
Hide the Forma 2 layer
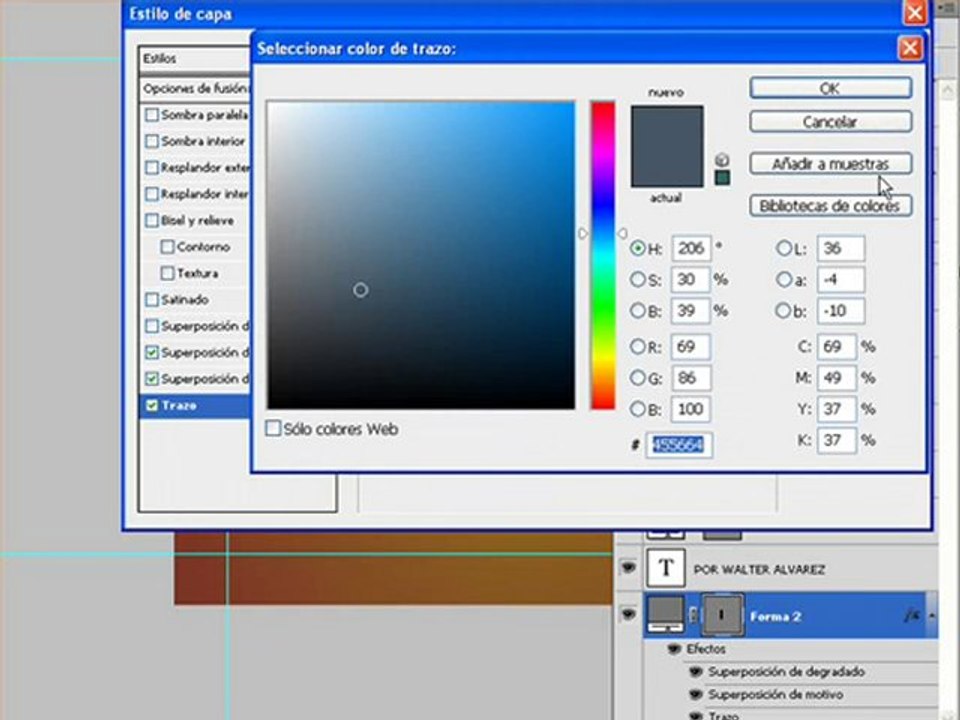pyautogui.click(x=628, y=614)
